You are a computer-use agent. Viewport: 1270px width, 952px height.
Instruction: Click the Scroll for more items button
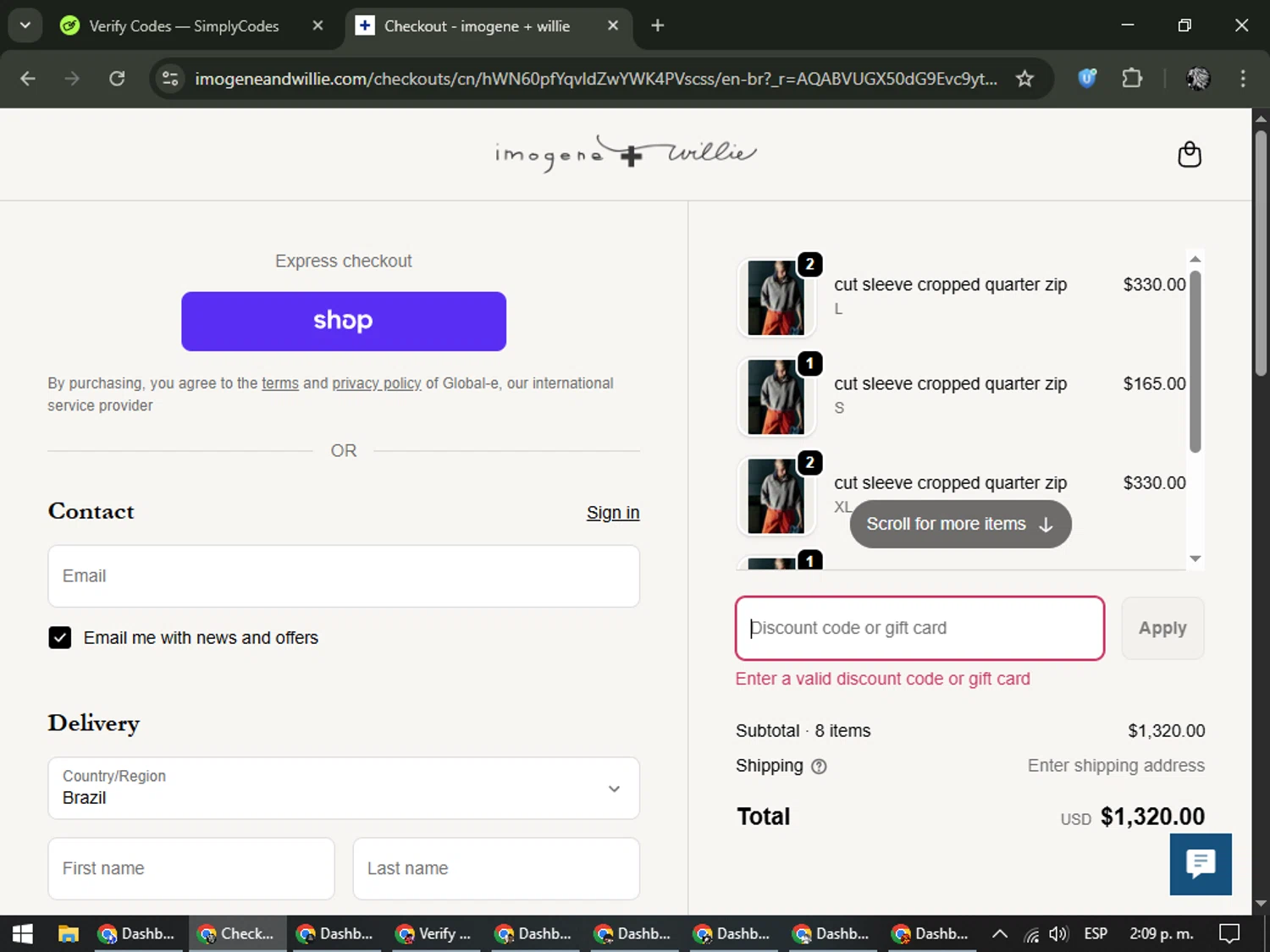click(x=960, y=525)
